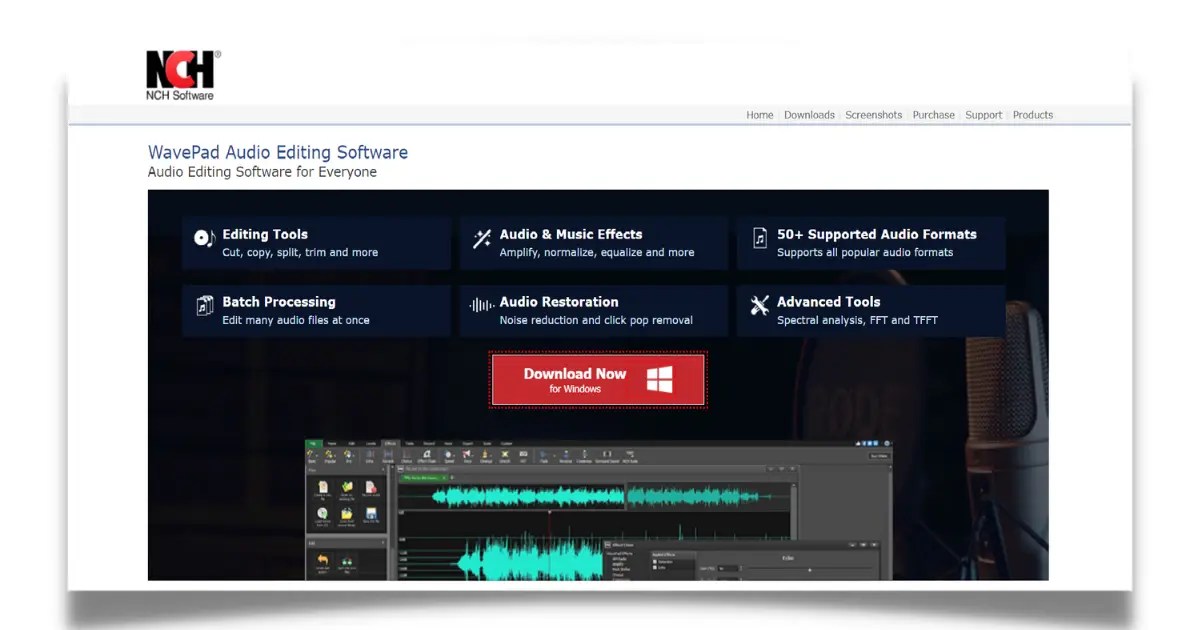Enable the Selection checkbox in the Echo dialog
The image size is (1200, 630).
pyautogui.click(x=654, y=562)
